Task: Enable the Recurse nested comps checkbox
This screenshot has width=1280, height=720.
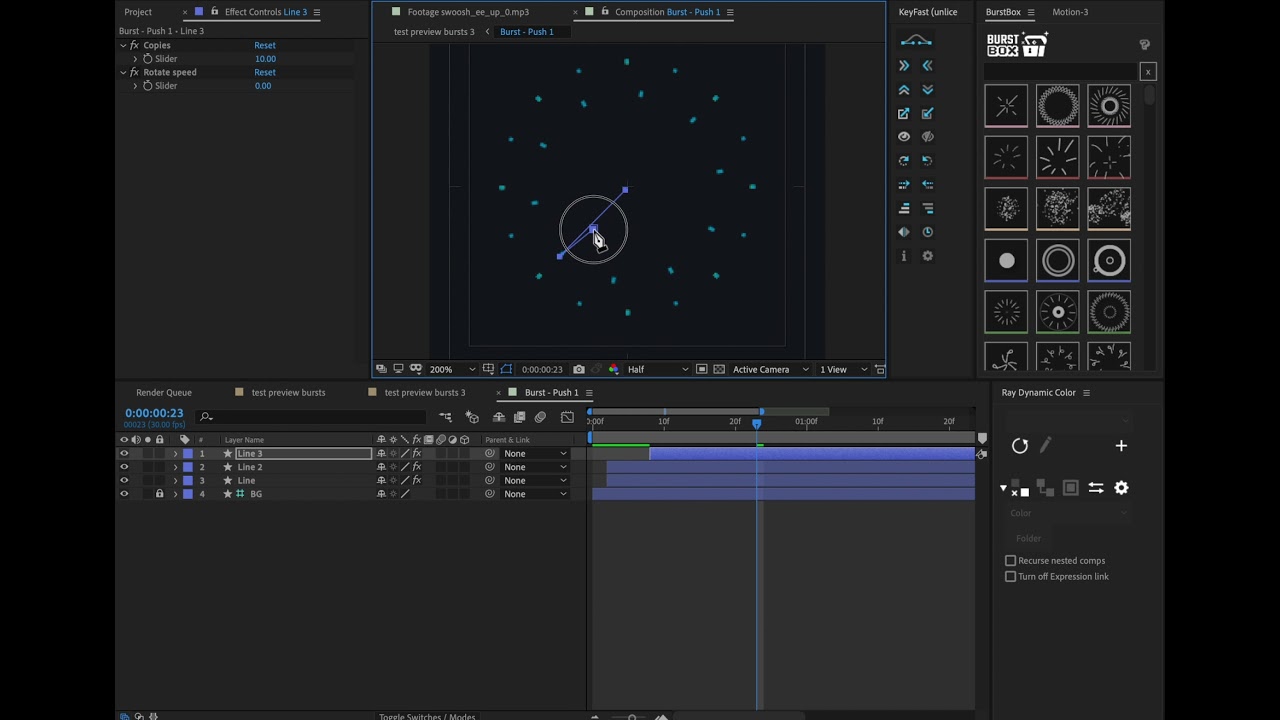Action: [1010, 561]
